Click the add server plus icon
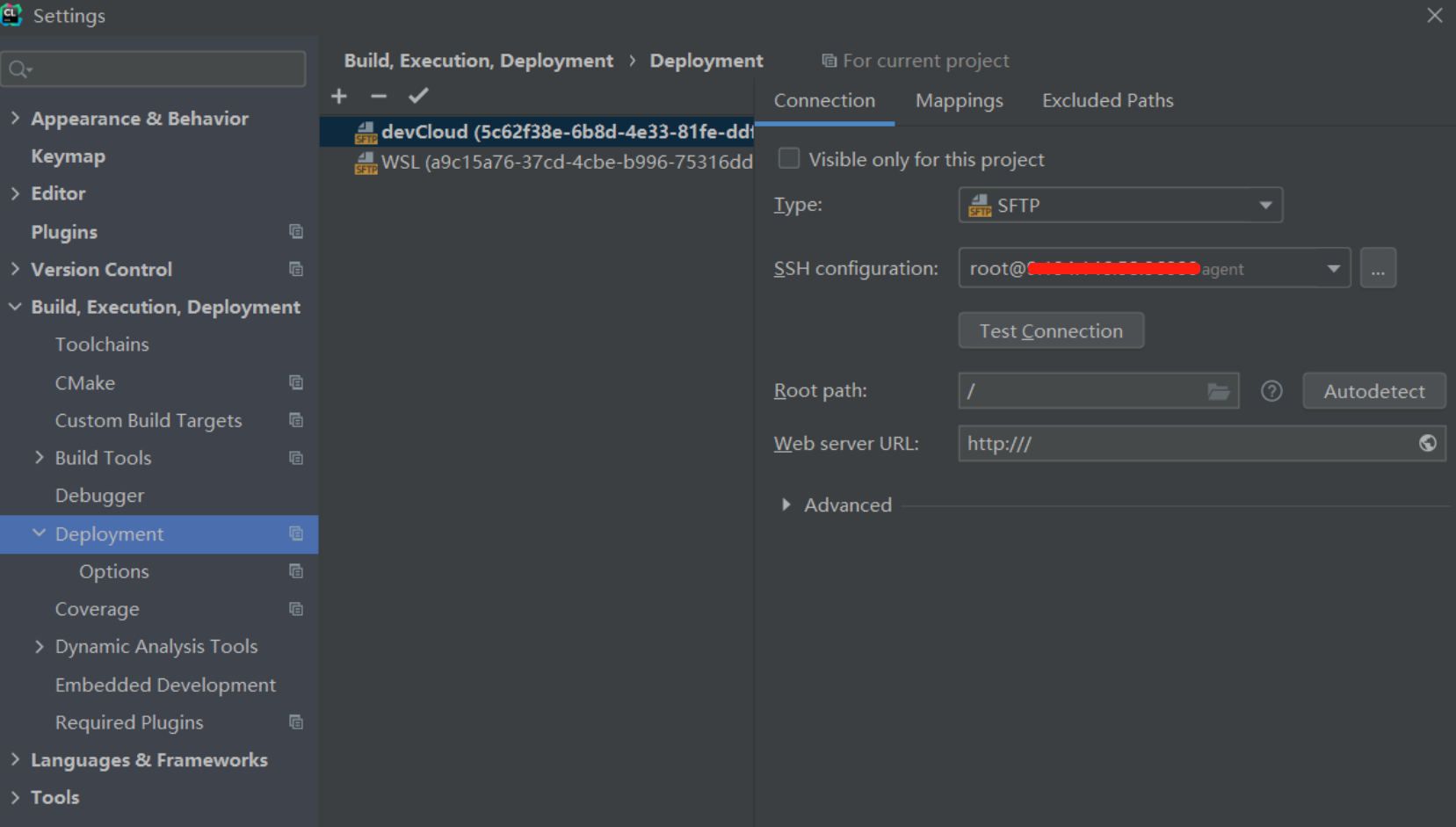Image resolution: width=1456 pixels, height=827 pixels. click(x=339, y=97)
